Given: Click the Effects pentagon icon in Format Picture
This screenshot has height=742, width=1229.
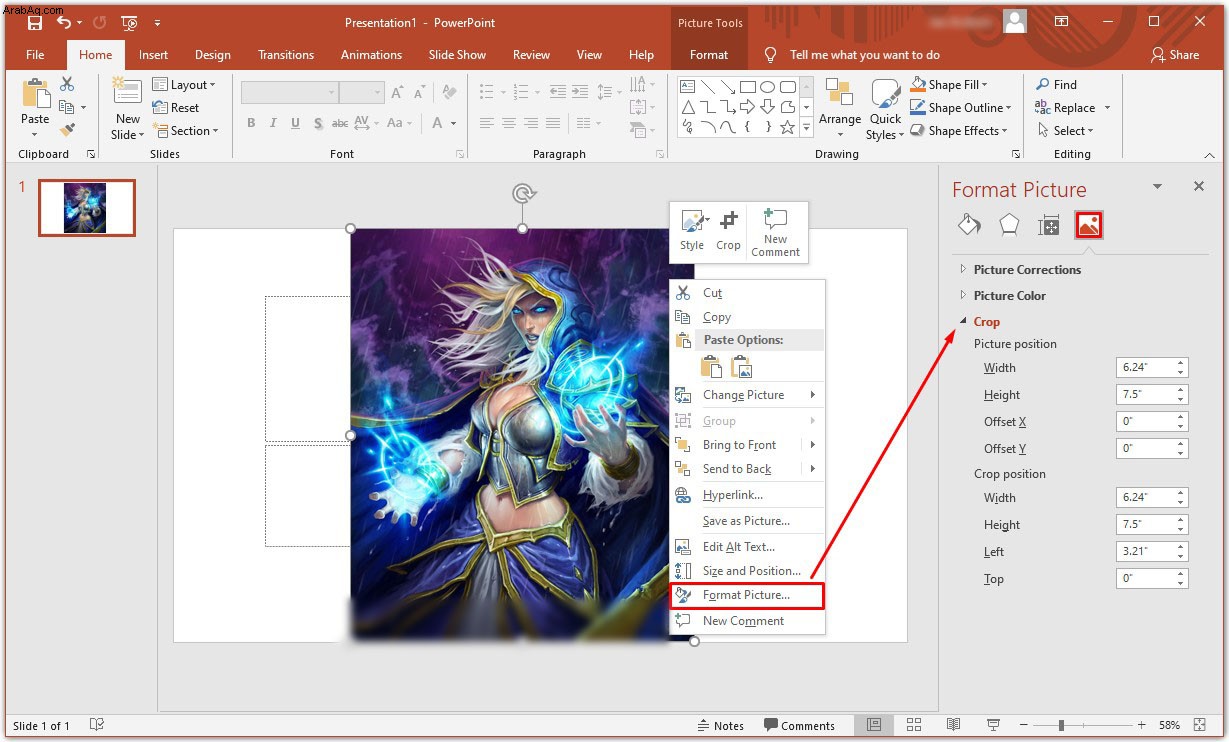Looking at the screenshot, I should 1009,224.
